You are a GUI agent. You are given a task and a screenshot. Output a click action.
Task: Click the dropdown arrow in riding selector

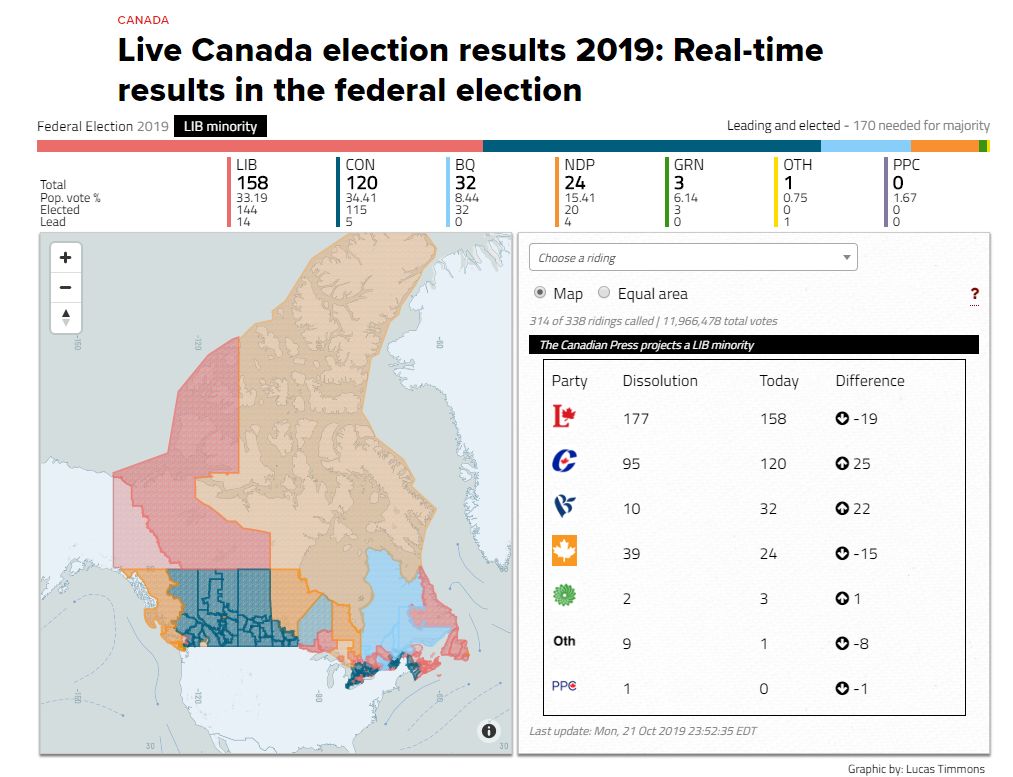(x=846, y=258)
